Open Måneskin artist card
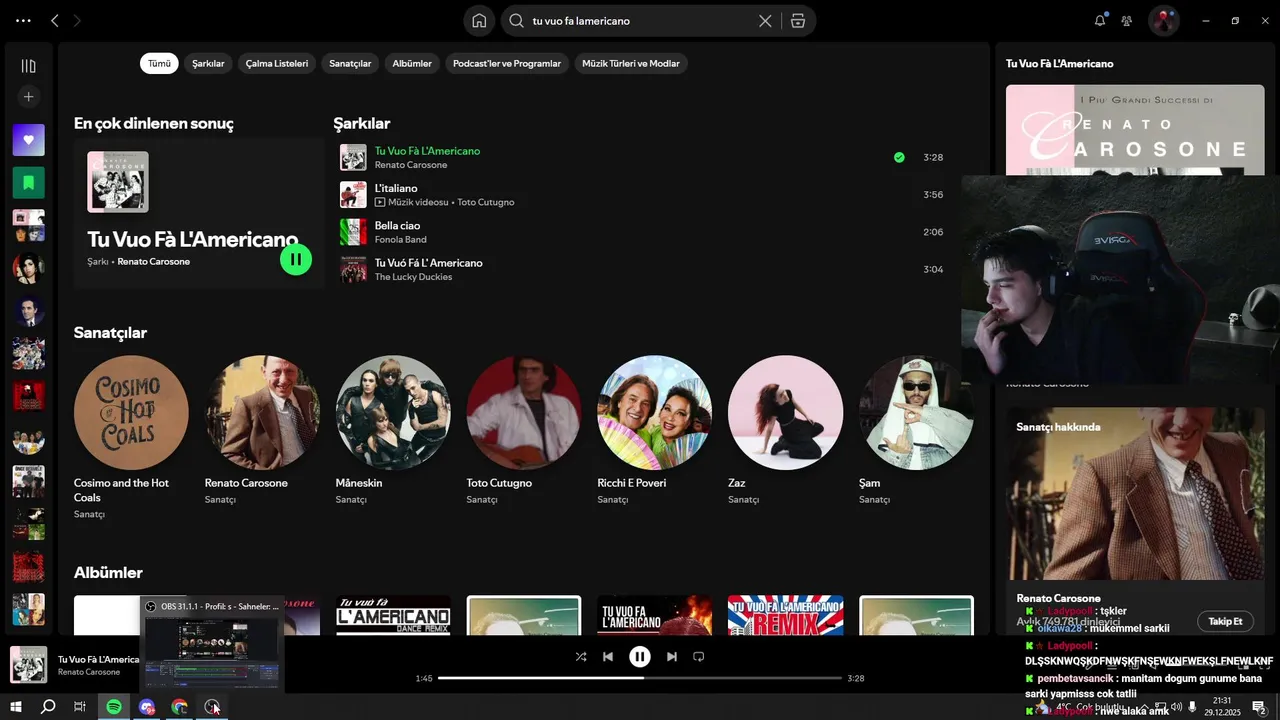The height and width of the screenshot is (720, 1280). (x=393, y=413)
